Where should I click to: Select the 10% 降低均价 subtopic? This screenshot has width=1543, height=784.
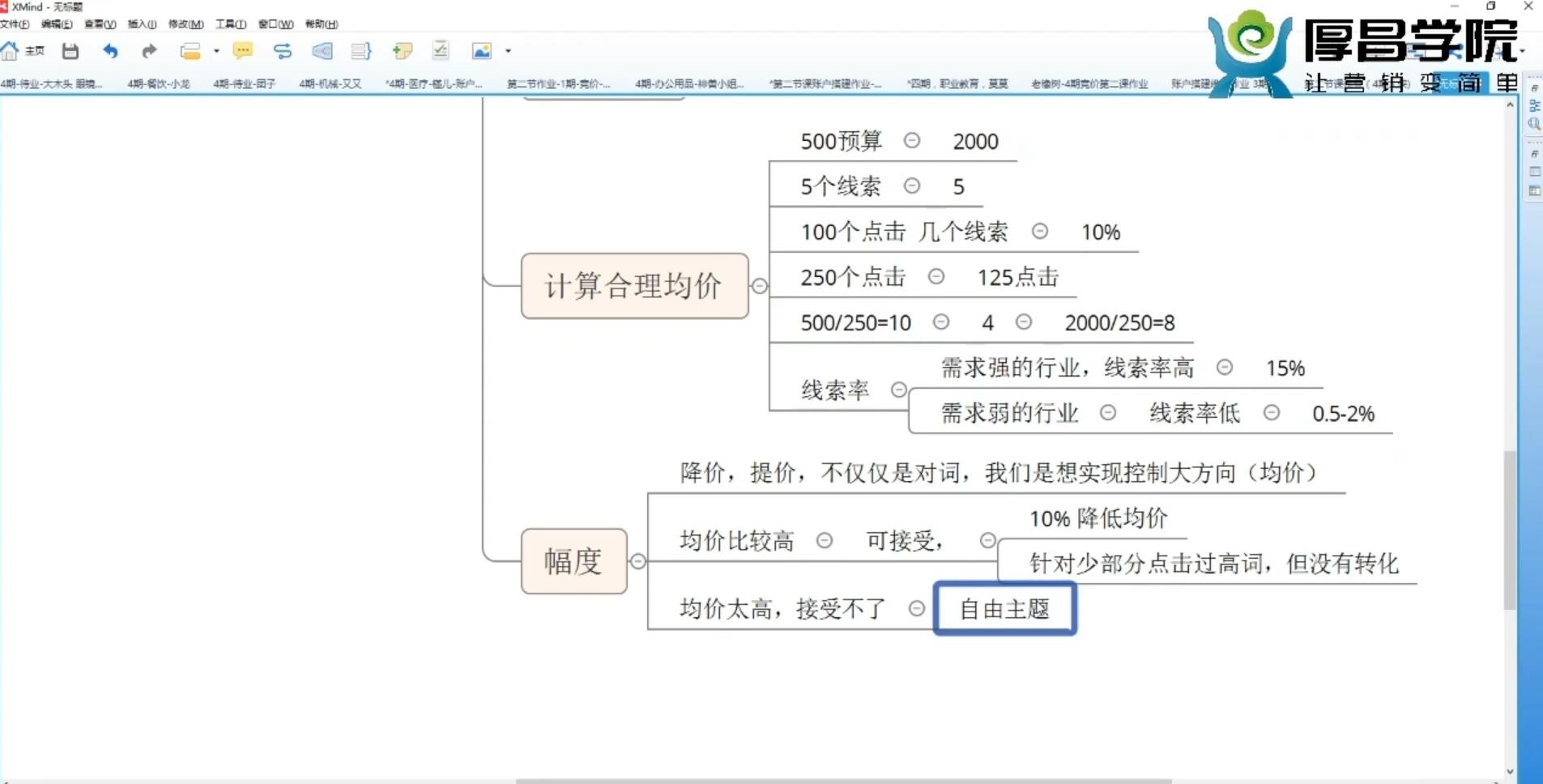(1098, 518)
